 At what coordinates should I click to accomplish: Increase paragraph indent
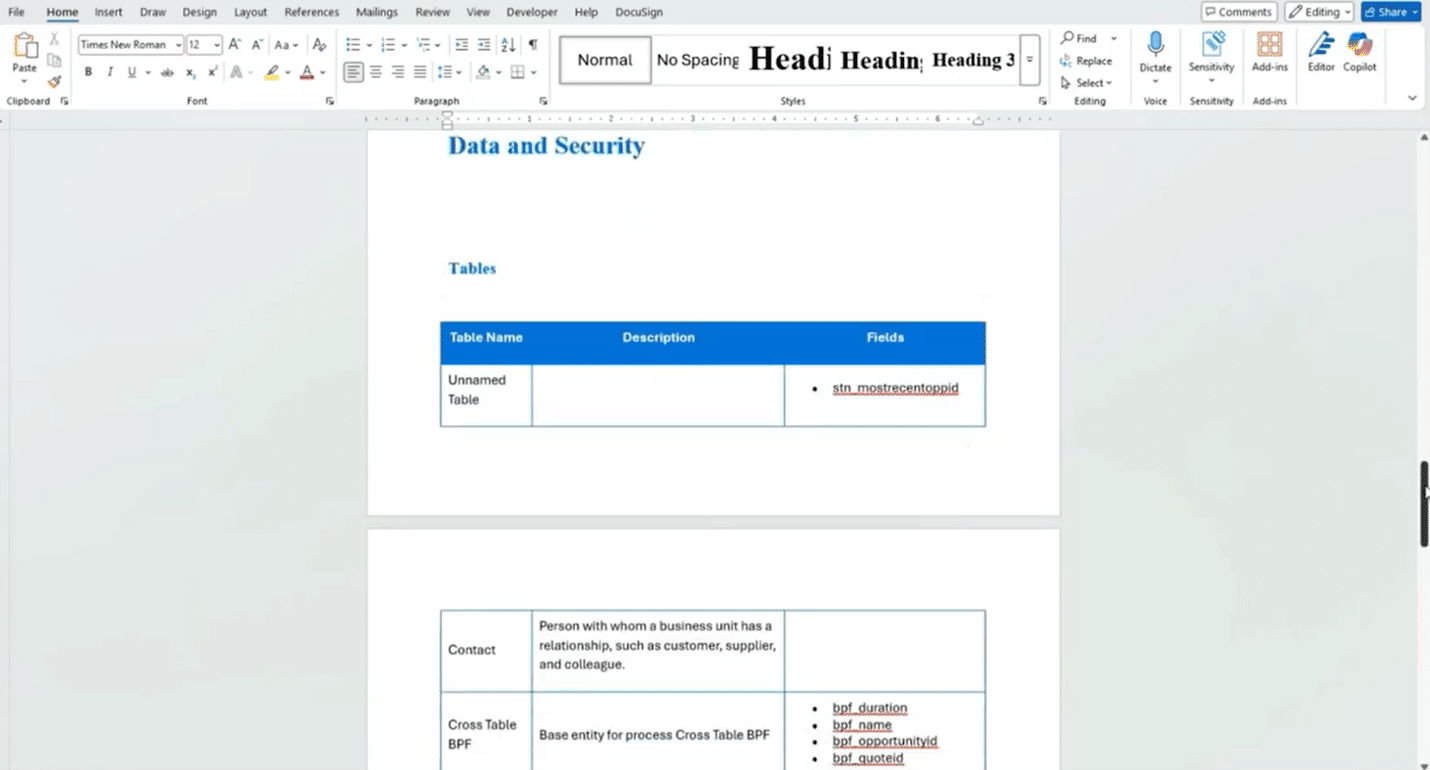point(484,44)
